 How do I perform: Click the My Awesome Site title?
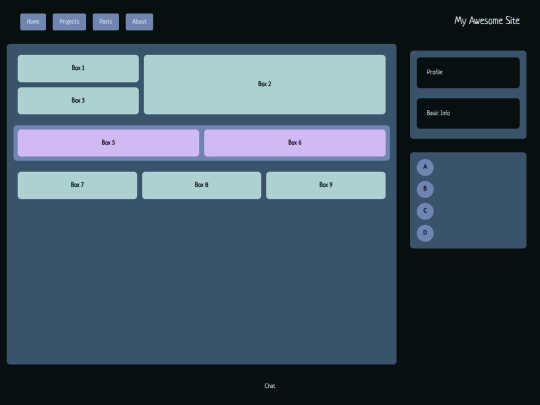487,21
